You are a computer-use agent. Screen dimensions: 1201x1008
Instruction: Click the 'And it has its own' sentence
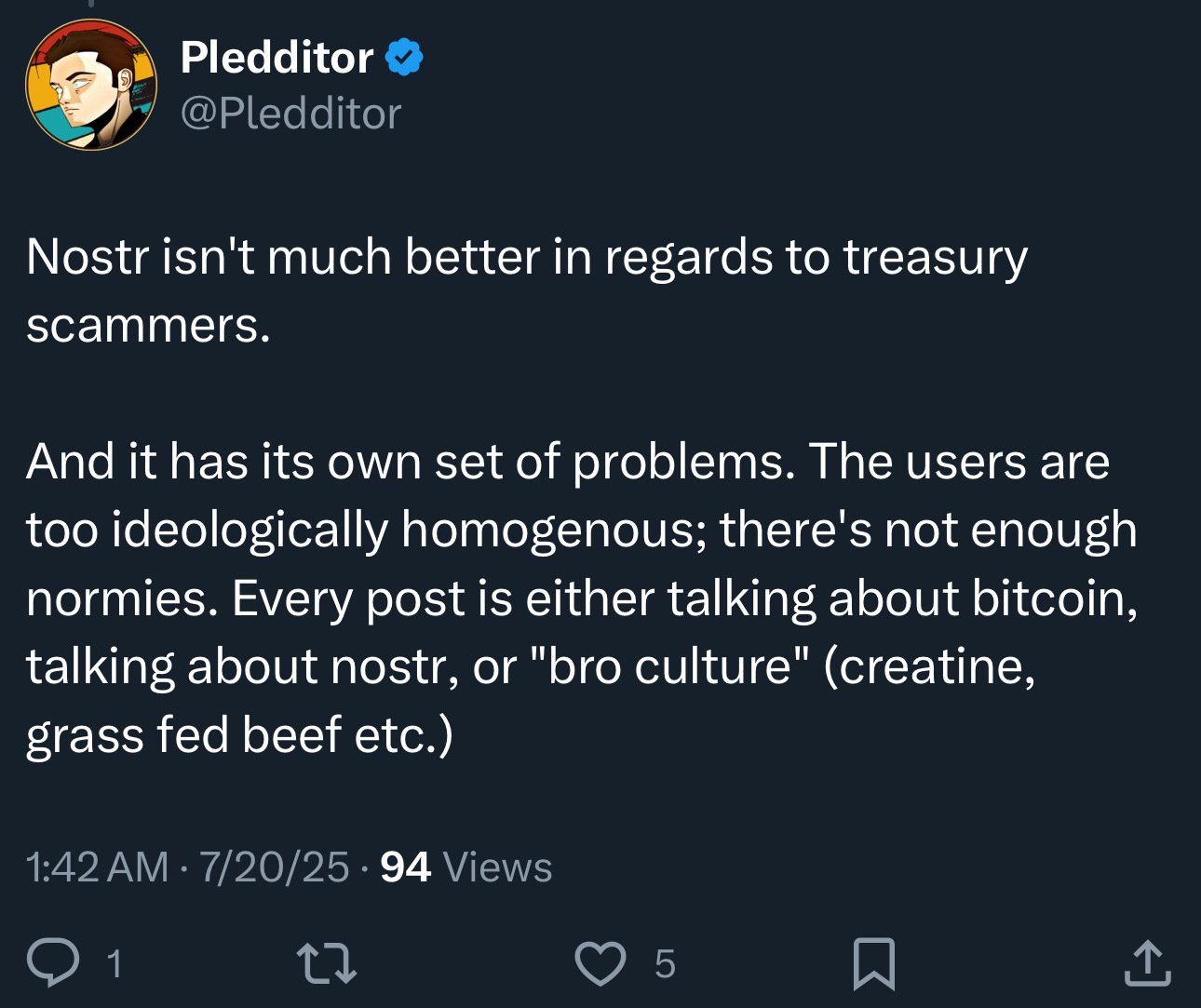(x=411, y=462)
